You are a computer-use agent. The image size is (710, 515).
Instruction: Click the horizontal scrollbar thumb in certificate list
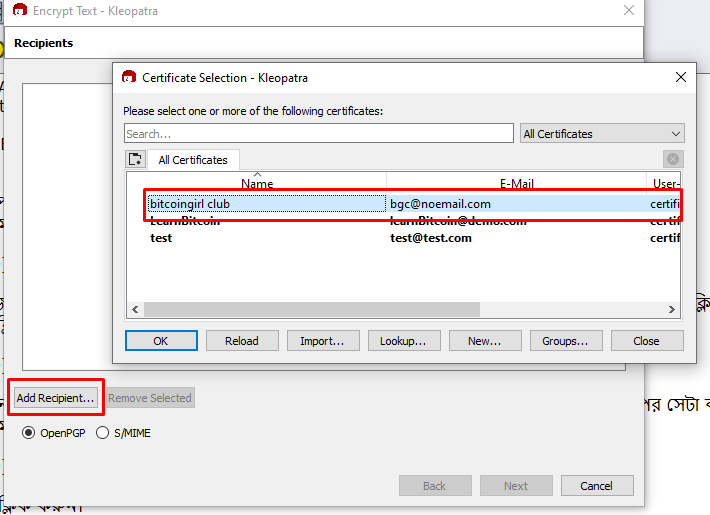click(x=312, y=309)
